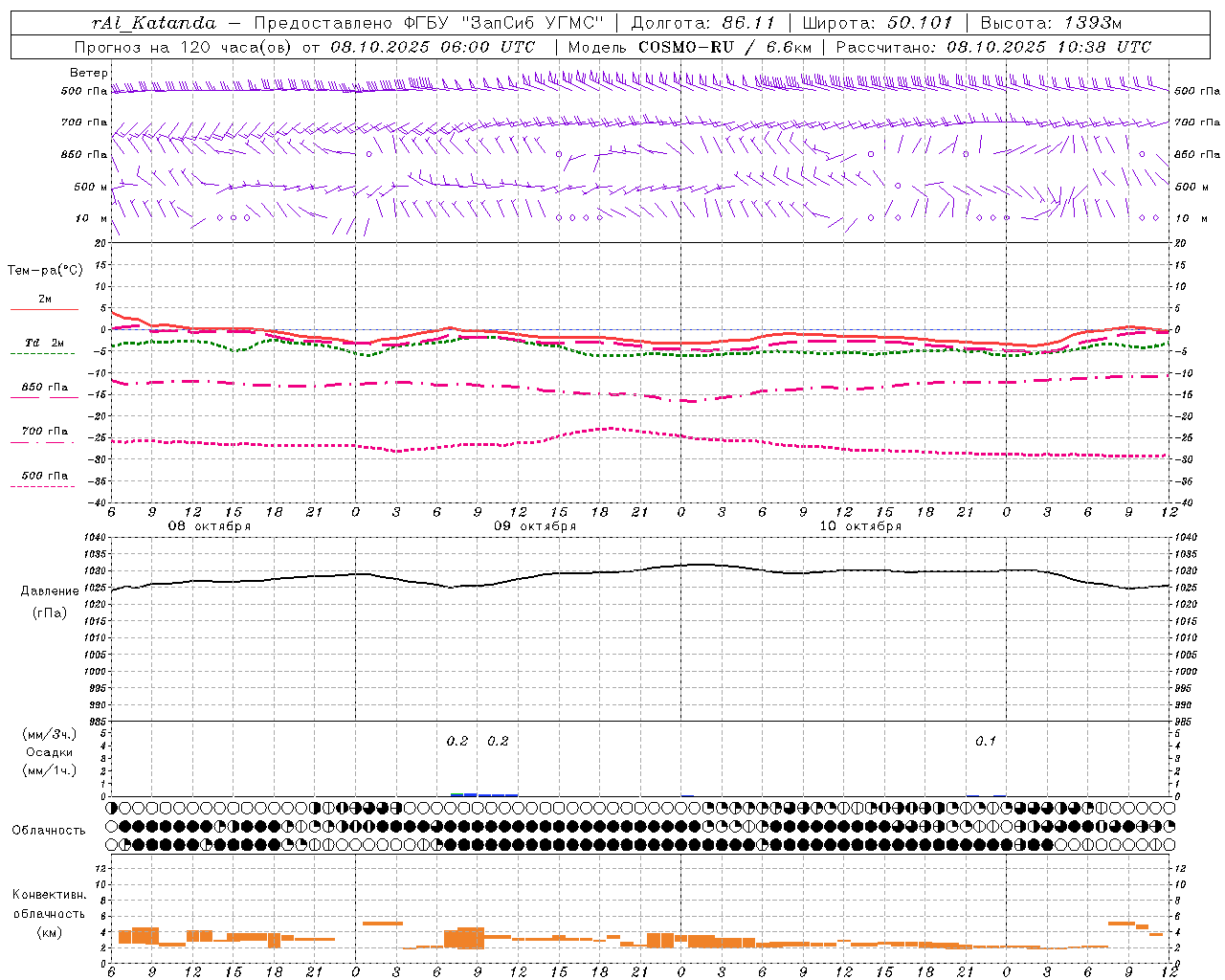Click the Долгота: 86.11 value

(x=702, y=23)
